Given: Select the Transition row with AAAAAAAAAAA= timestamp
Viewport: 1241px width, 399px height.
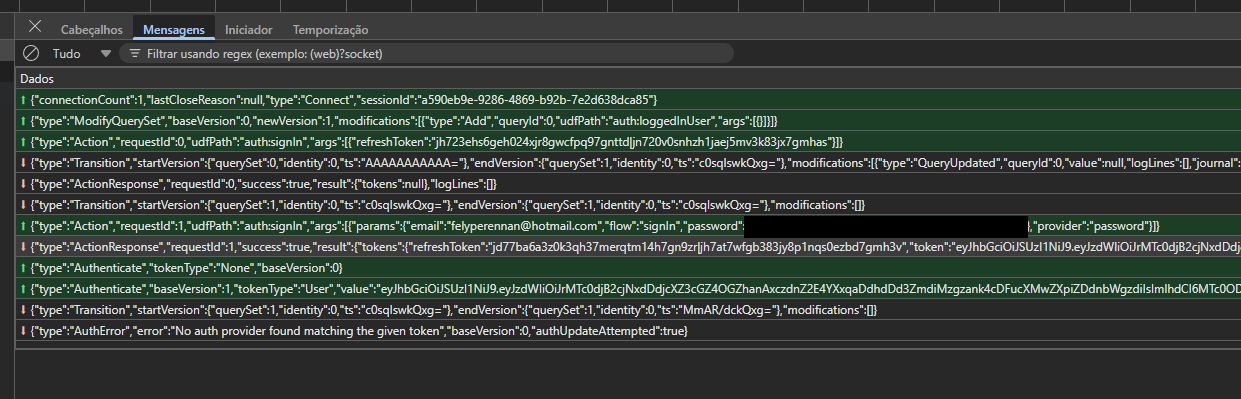Looking at the screenshot, I should [x=628, y=163].
